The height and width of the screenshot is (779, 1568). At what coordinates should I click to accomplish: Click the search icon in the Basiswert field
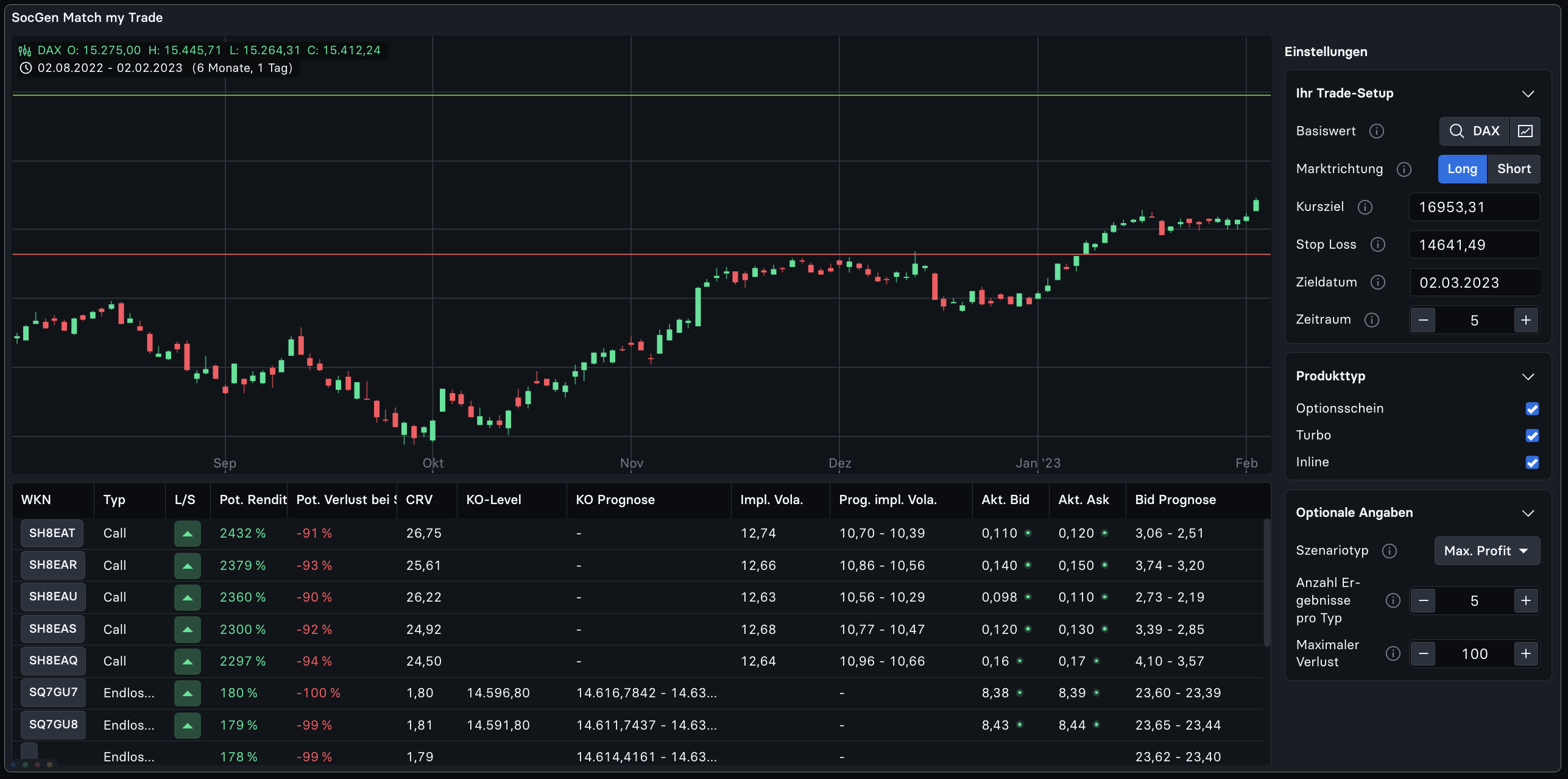tap(1457, 131)
